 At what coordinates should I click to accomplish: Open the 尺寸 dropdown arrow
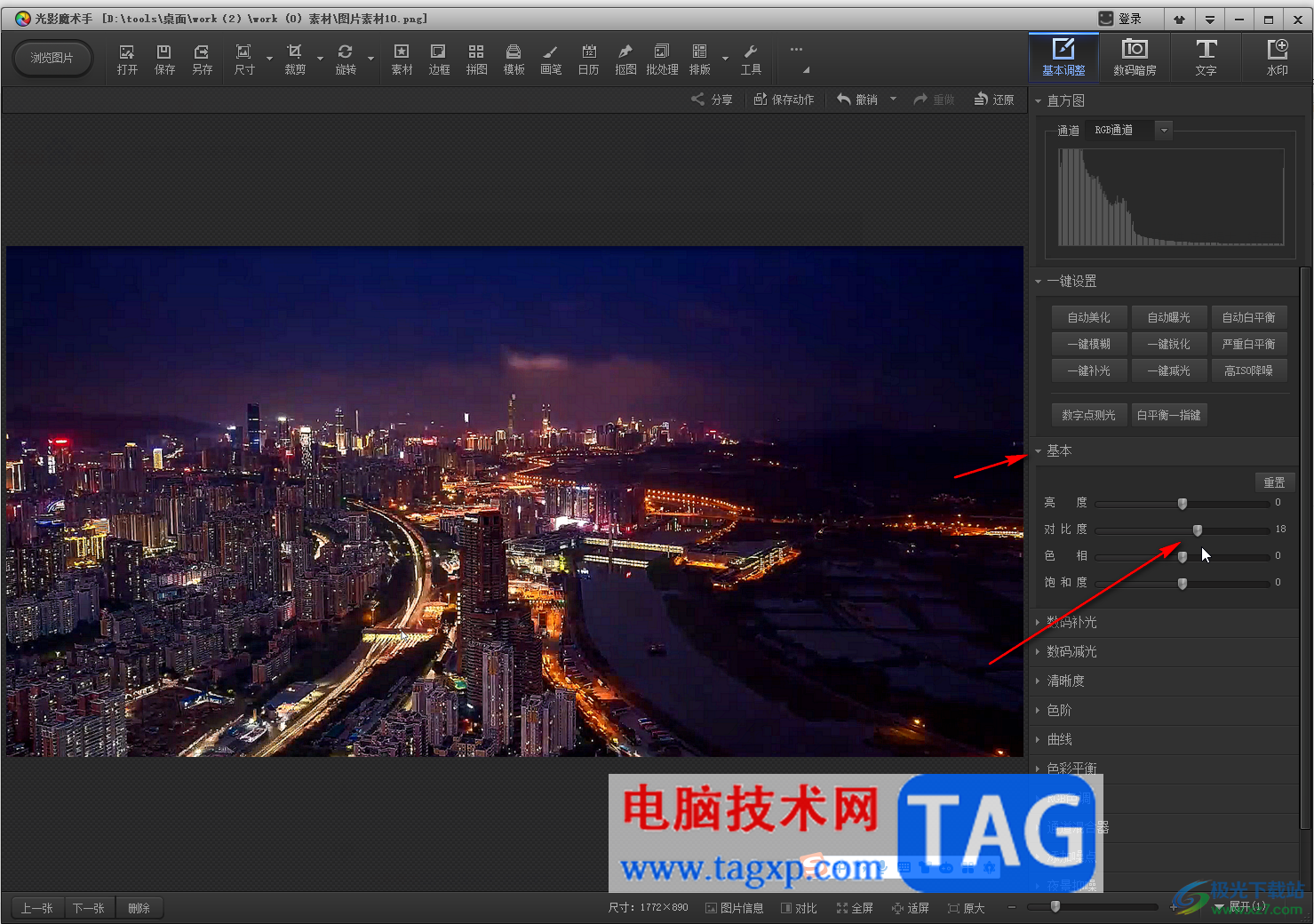(270, 60)
